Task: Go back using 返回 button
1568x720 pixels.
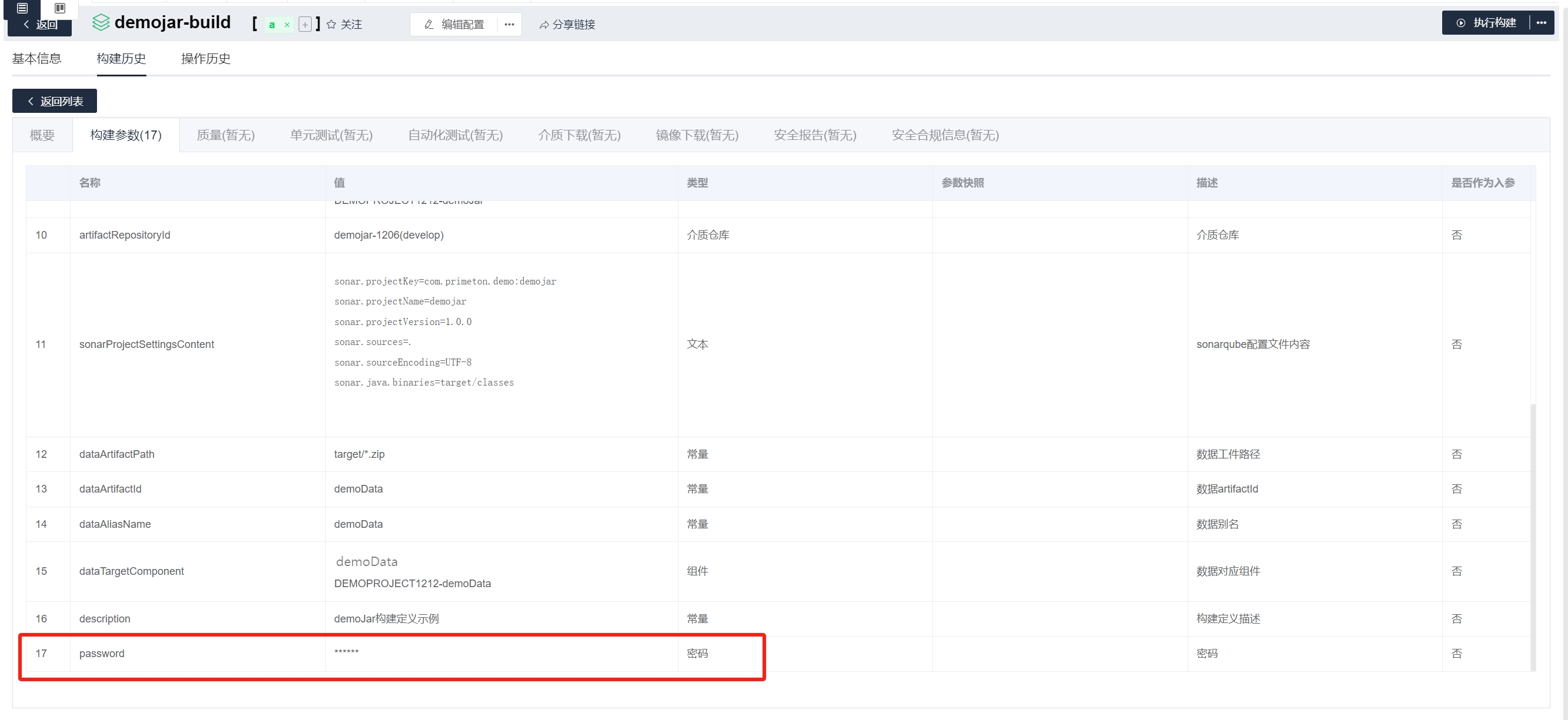Action: tap(40, 25)
